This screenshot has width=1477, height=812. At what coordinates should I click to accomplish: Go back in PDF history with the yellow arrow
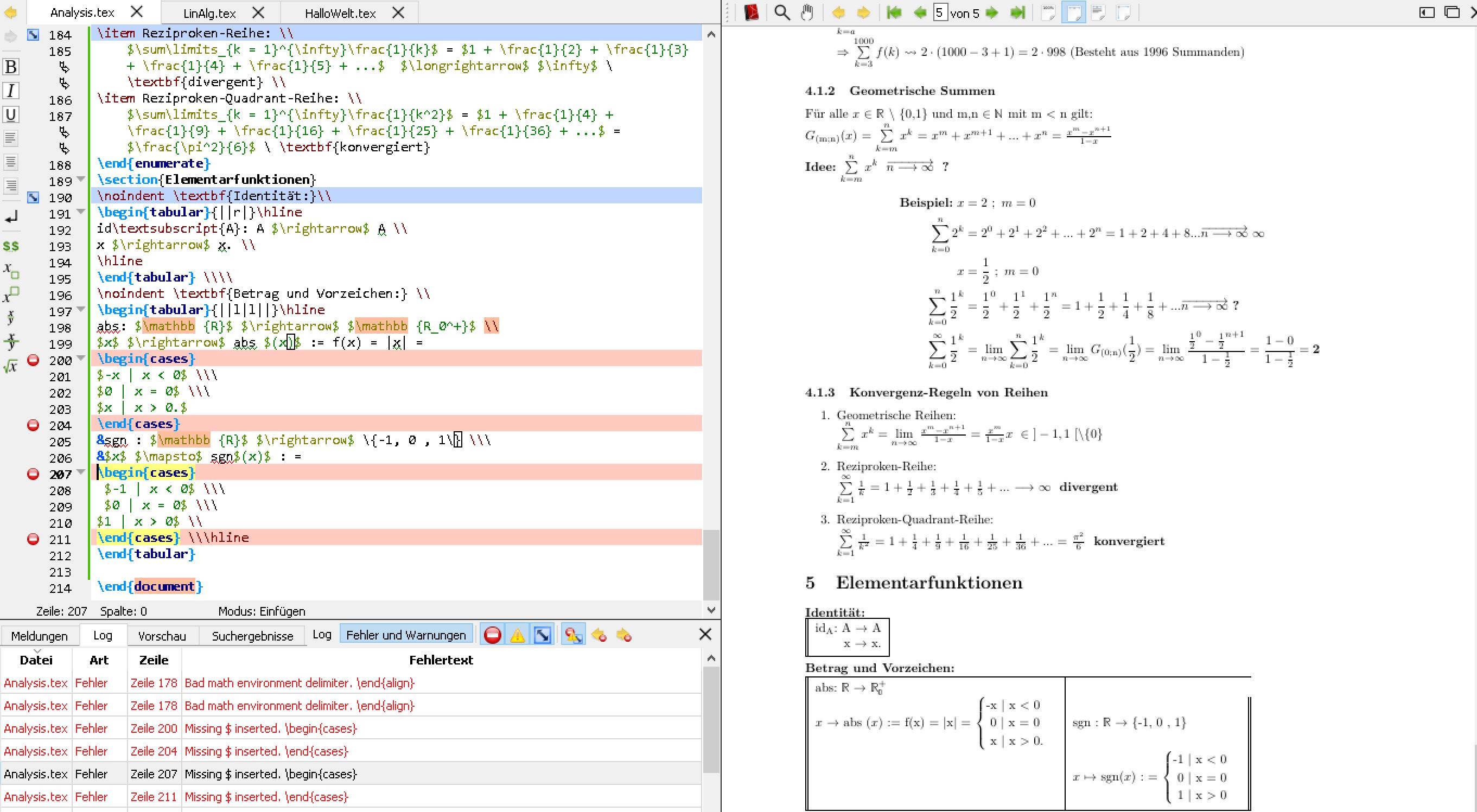[838, 12]
